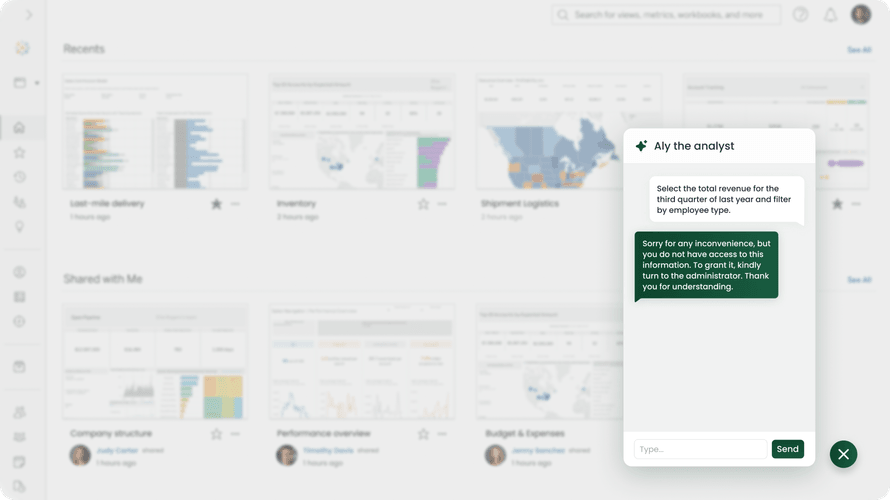Click the Send button in chat
Image resolution: width=890 pixels, height=500 pixels.
pos(787,449)
